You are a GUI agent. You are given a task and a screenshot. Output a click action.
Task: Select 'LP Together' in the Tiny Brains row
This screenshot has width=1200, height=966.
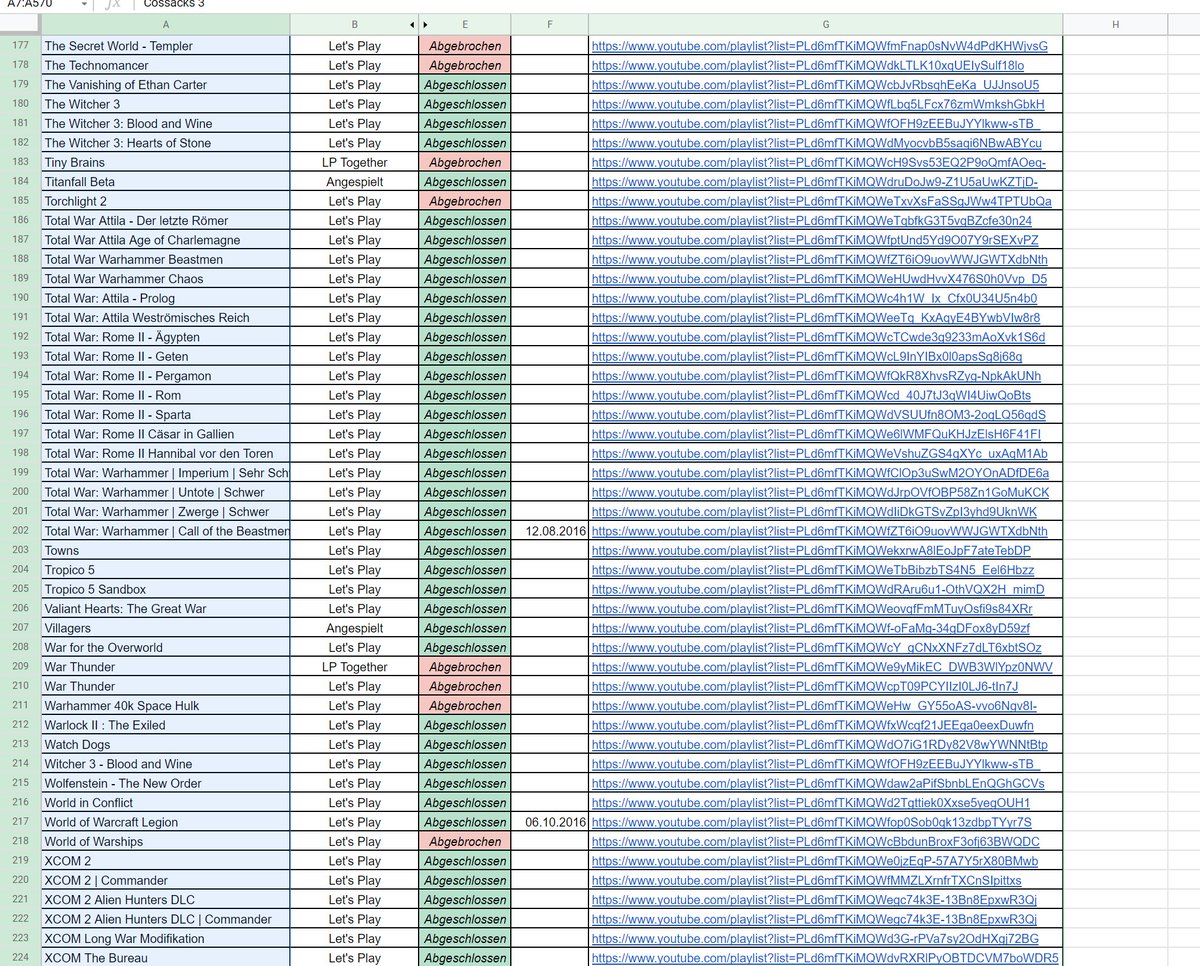(355, 162)
